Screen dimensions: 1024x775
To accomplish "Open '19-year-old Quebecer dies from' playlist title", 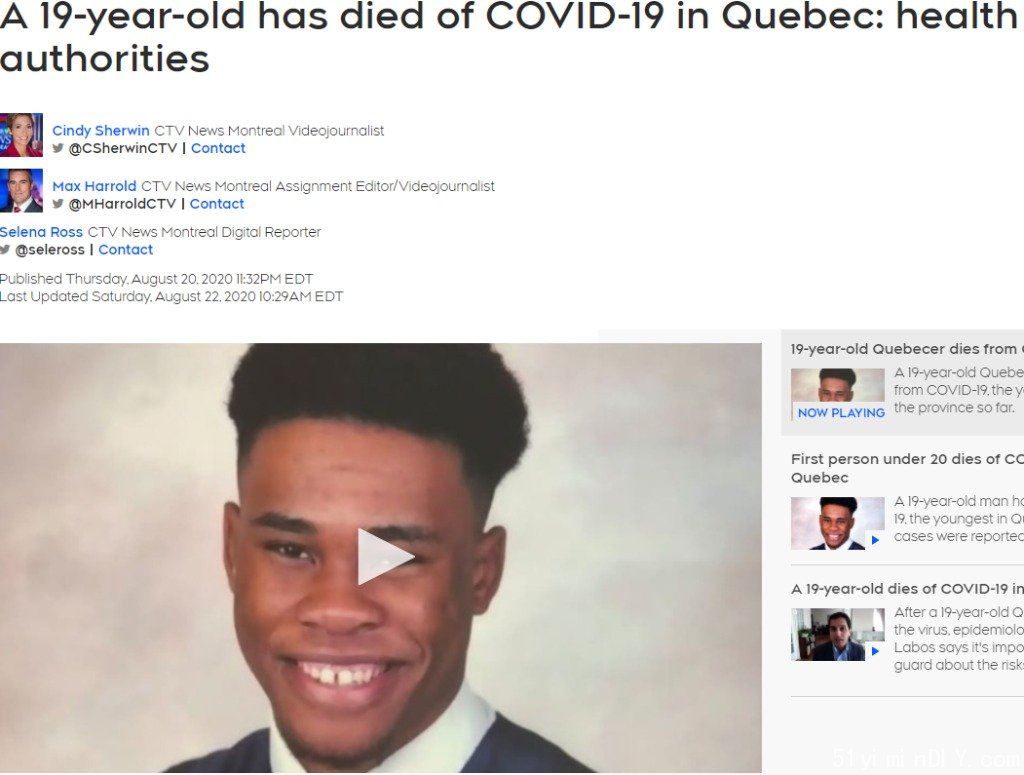I will point(906,349).
